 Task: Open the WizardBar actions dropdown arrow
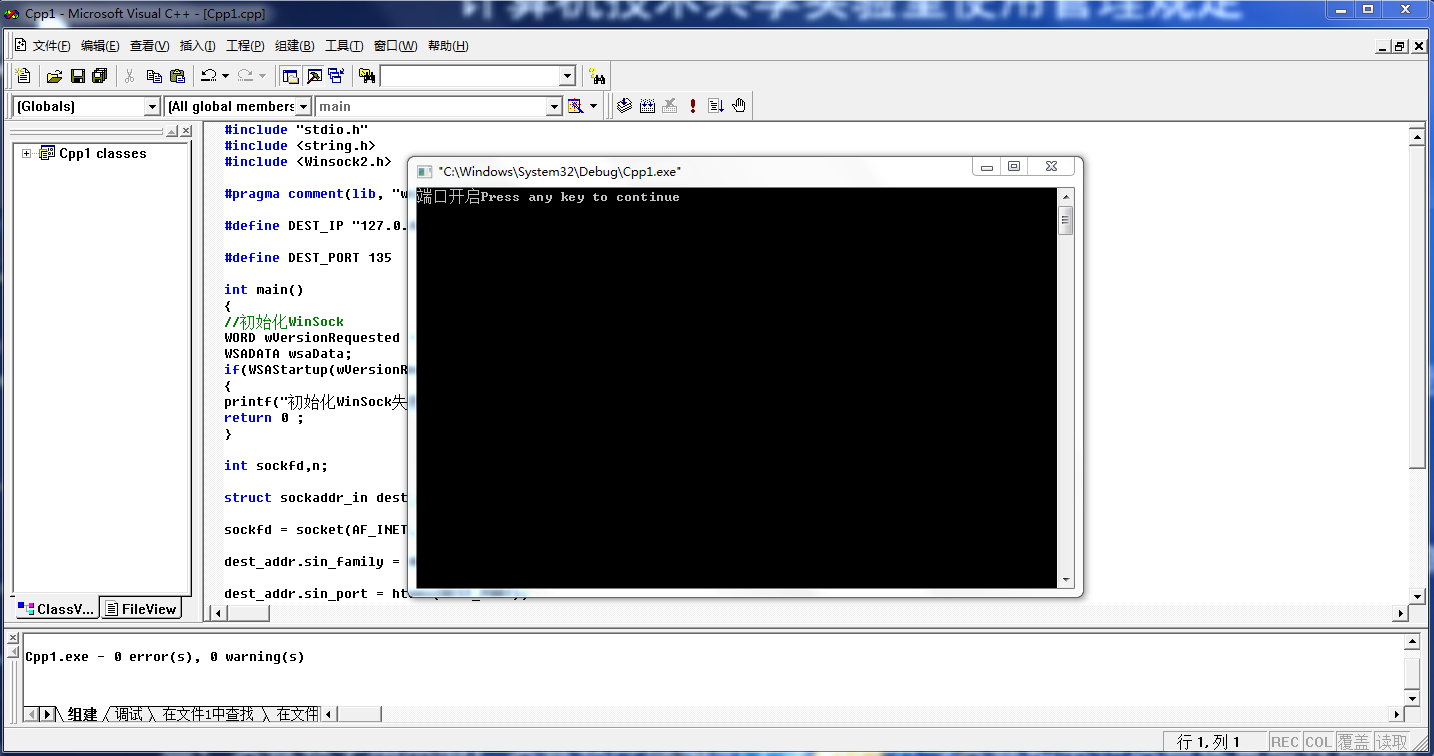(x=593, y=106)
